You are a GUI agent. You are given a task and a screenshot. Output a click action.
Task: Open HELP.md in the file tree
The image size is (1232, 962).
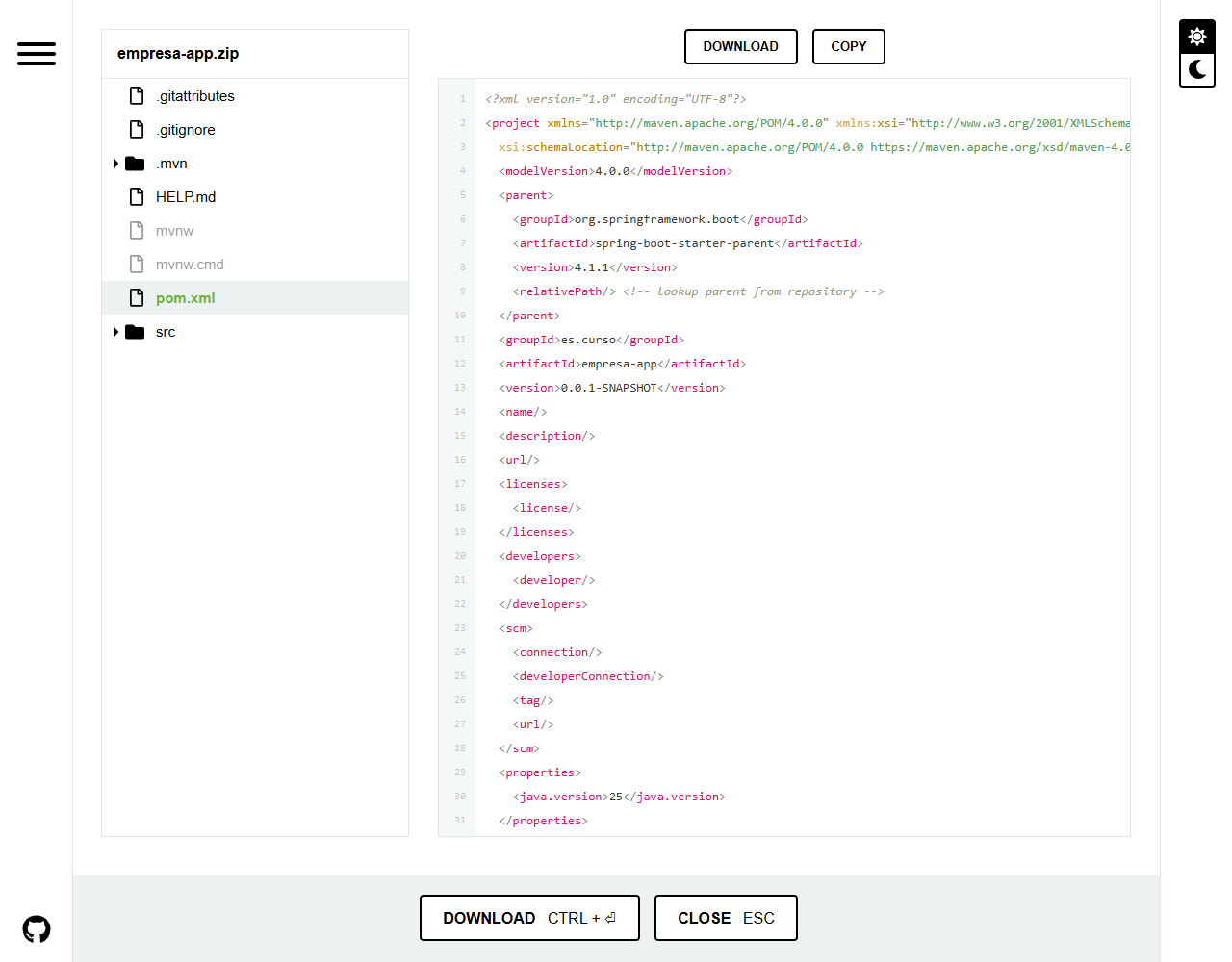(x=186, y=197)
